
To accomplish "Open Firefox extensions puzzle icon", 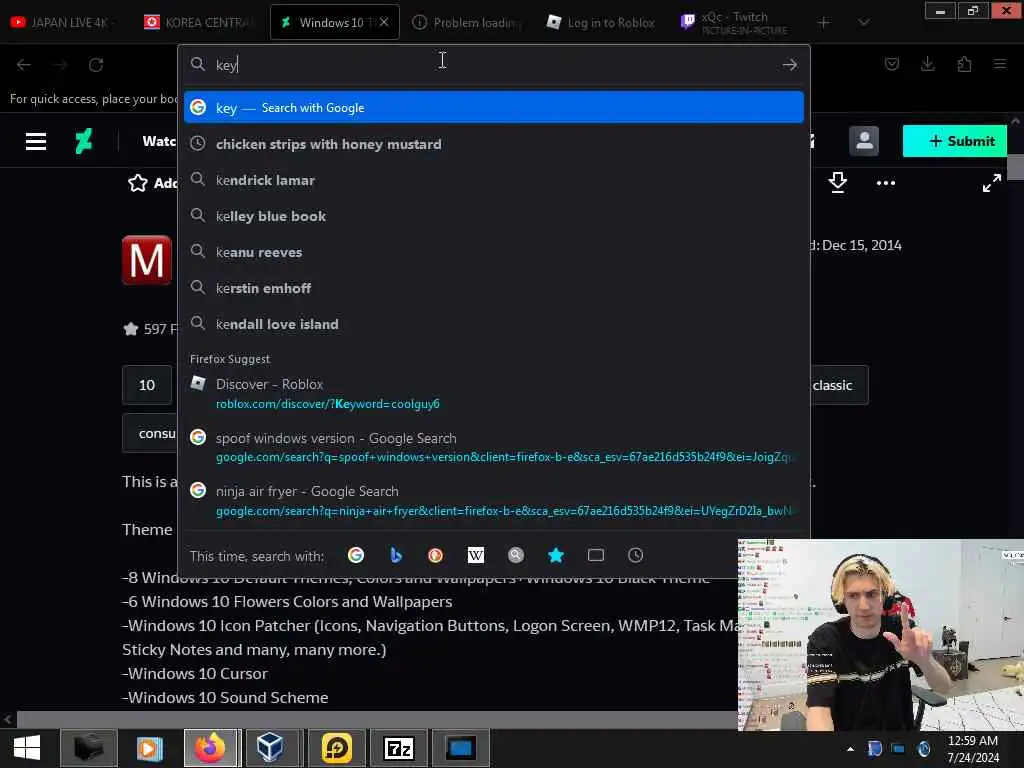I will [964, 64].
